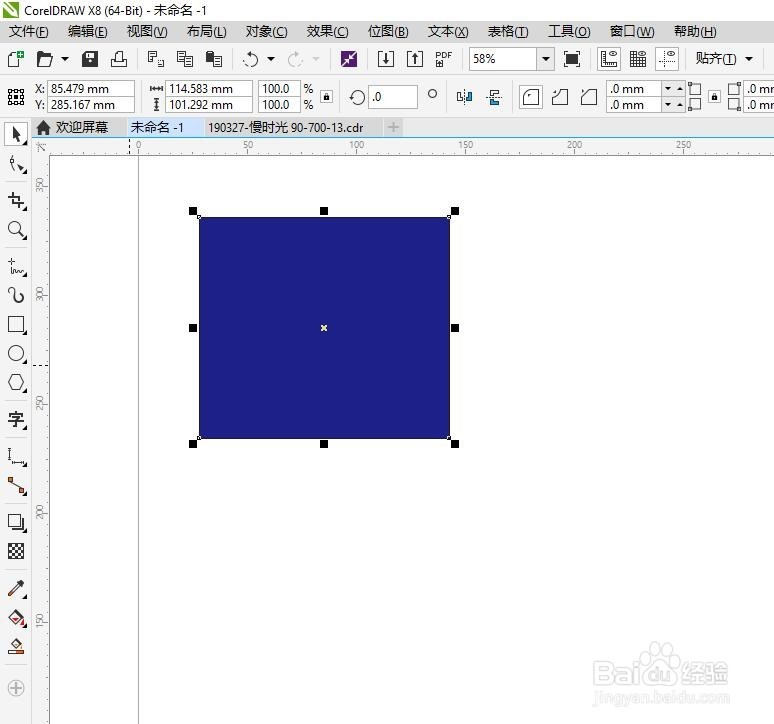Viewport: 774px width, 724px height.
Task: Select the Pick tool
Action: click(x=16, y=134)
